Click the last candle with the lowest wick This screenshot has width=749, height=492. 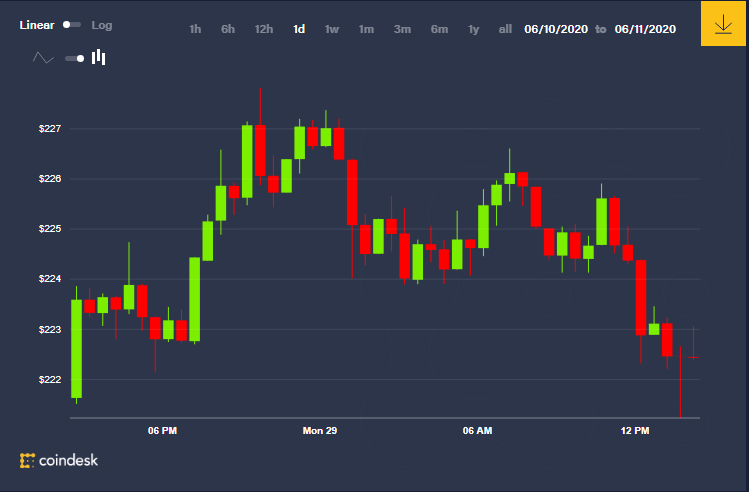click(680, 382)
